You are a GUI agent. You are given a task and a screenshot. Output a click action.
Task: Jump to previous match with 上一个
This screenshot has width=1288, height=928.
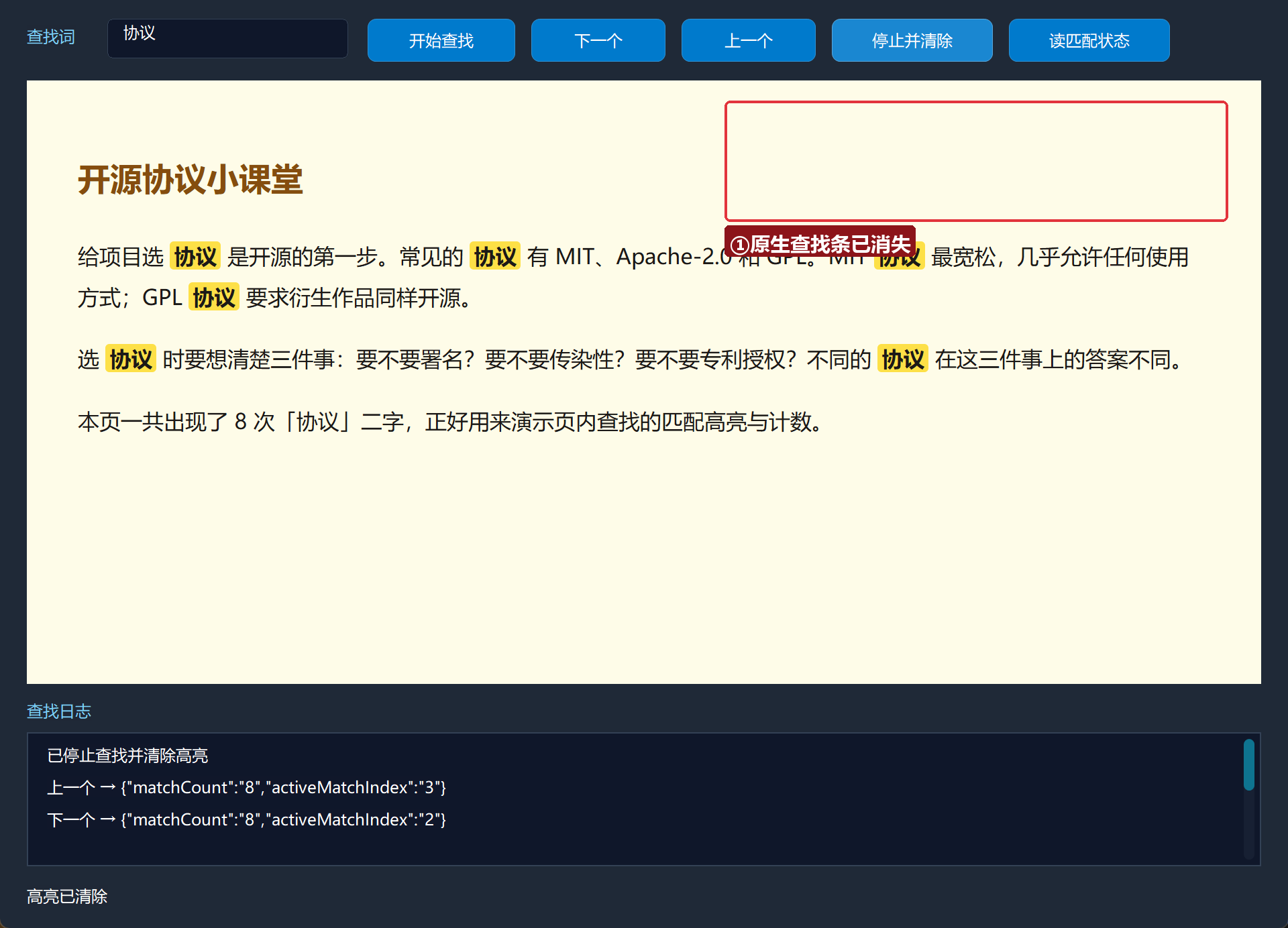tap(748, 40)
